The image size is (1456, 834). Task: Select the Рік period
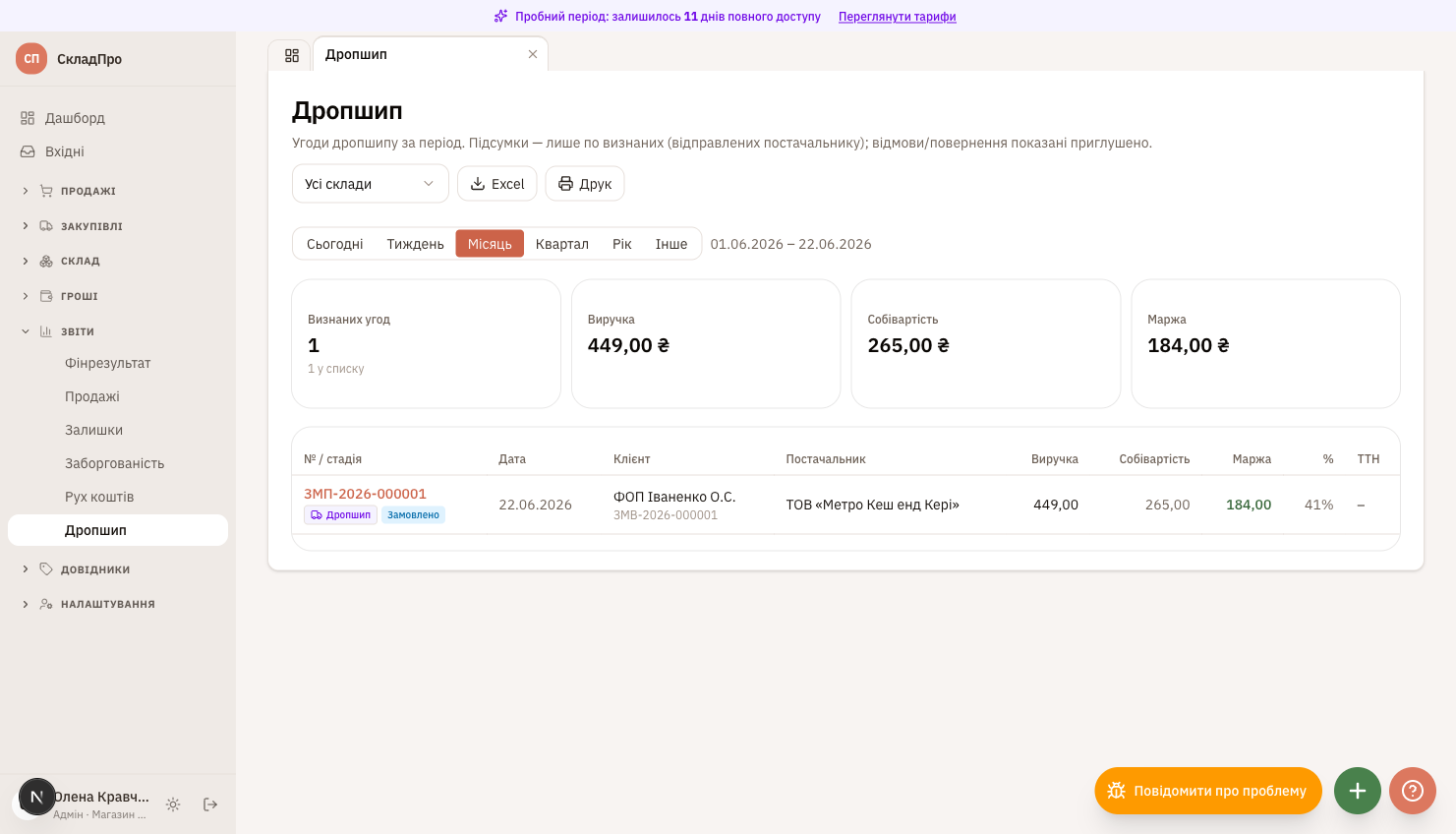coord(622,244)
